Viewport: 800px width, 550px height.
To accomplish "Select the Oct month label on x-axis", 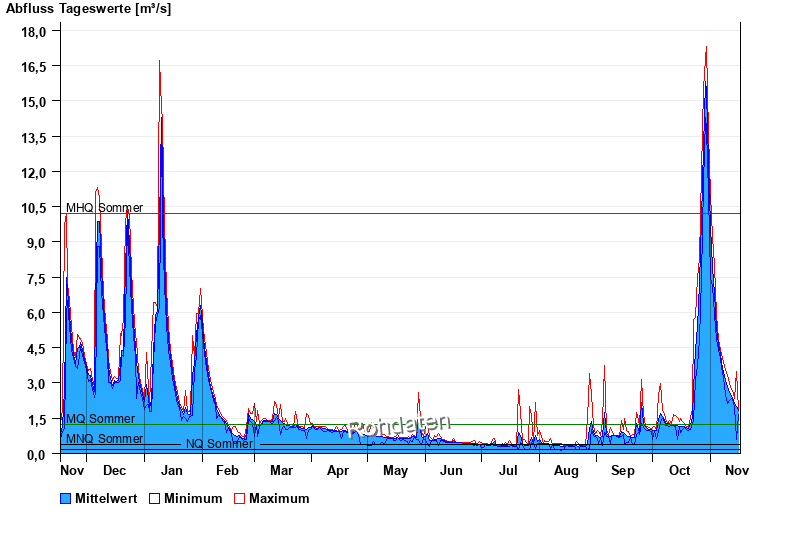I will coord(680,470).
